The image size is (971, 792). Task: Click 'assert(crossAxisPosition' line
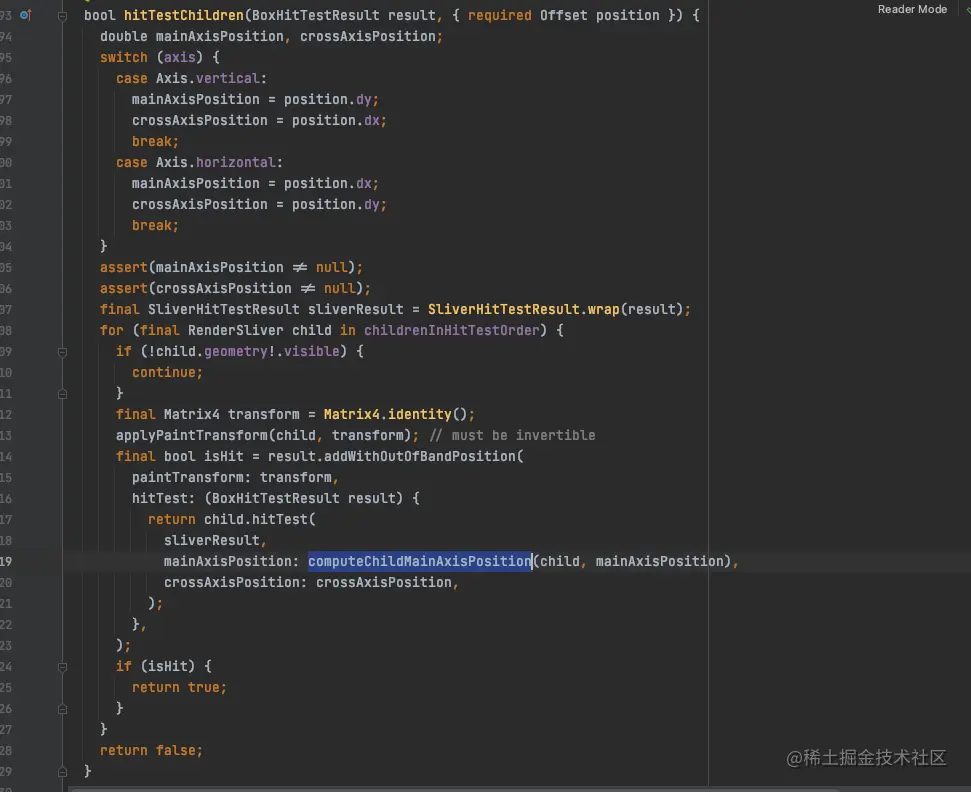[x=235, y=289]
